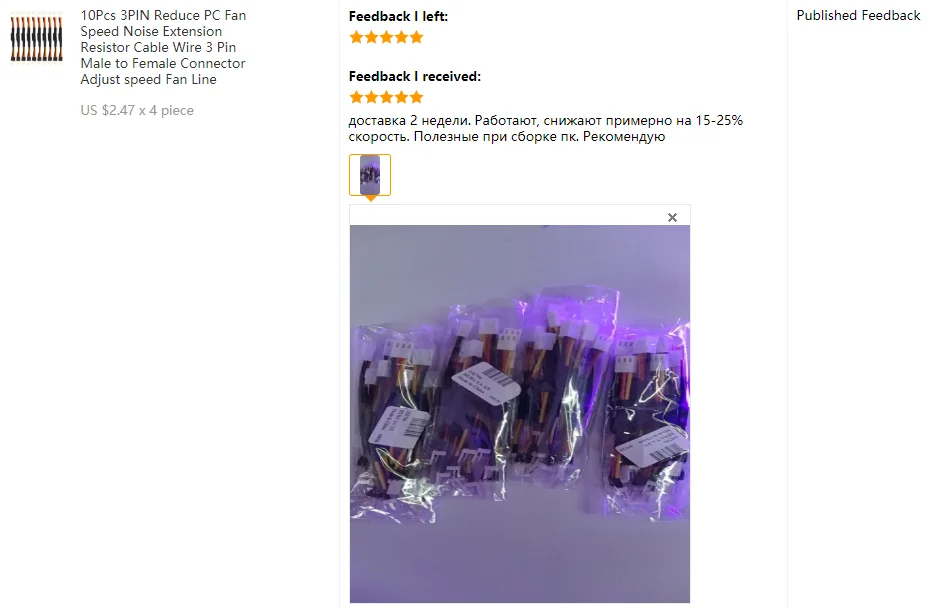Click the Feedback I received heading
Screen dimensions: 929x608
[x=415, y=76]
